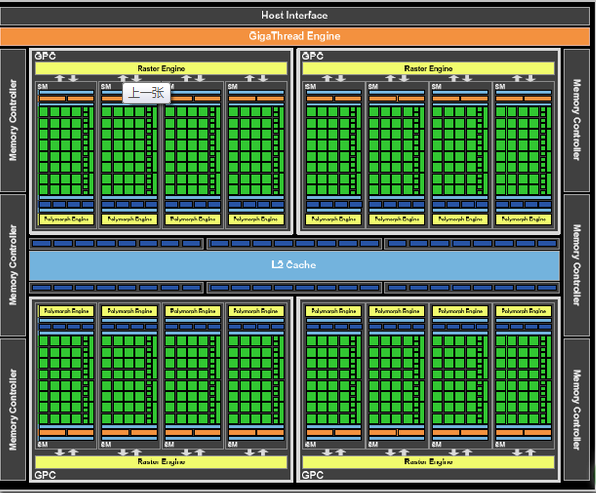Click the rightmost Polymorph Engine in lower-left GPC
Screen dimensions: 596x493
(x=256, y=311)
